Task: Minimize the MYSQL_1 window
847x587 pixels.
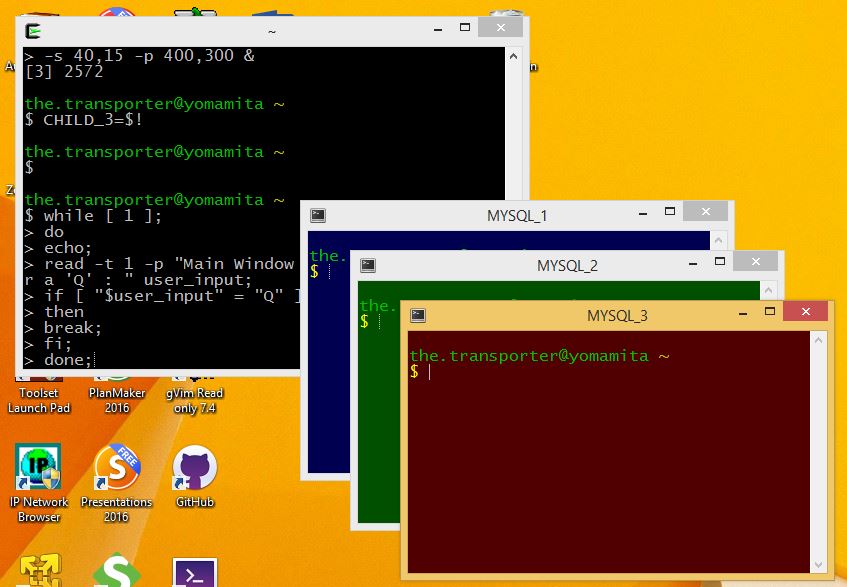Action: (x=643, y=212)
